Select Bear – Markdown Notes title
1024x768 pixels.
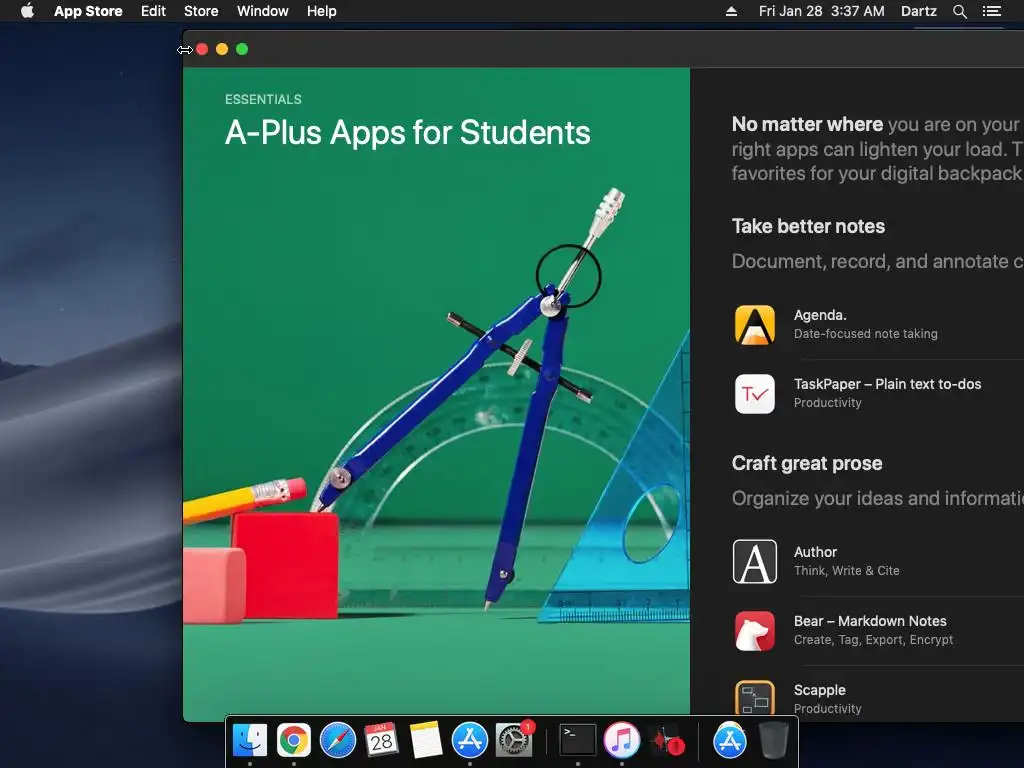coord(870,621)
